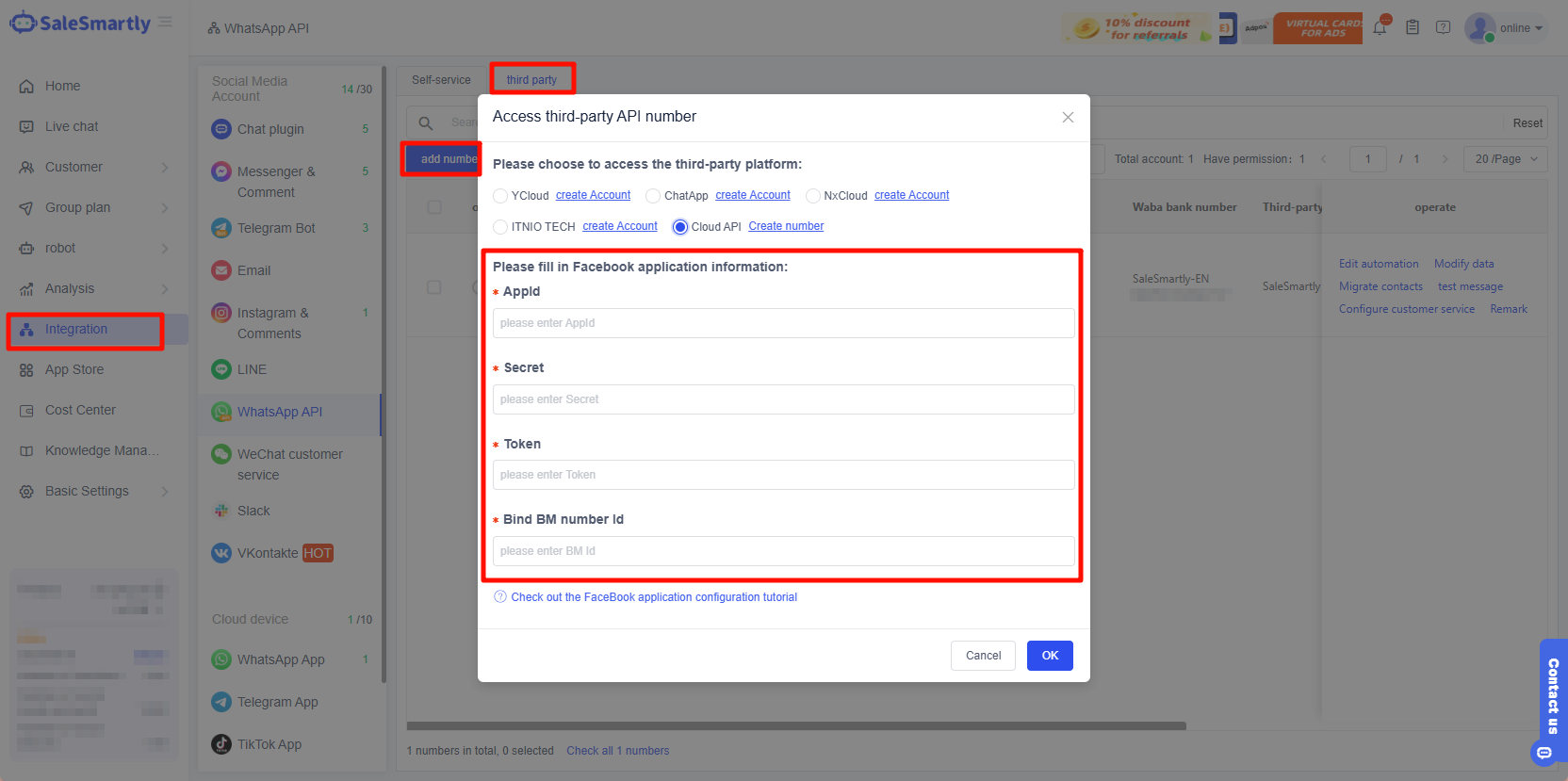Expand the Customer menu chevron
The height and width of the screenshot is (781, 1568).
pyautogui.click(x=165, y=168)
